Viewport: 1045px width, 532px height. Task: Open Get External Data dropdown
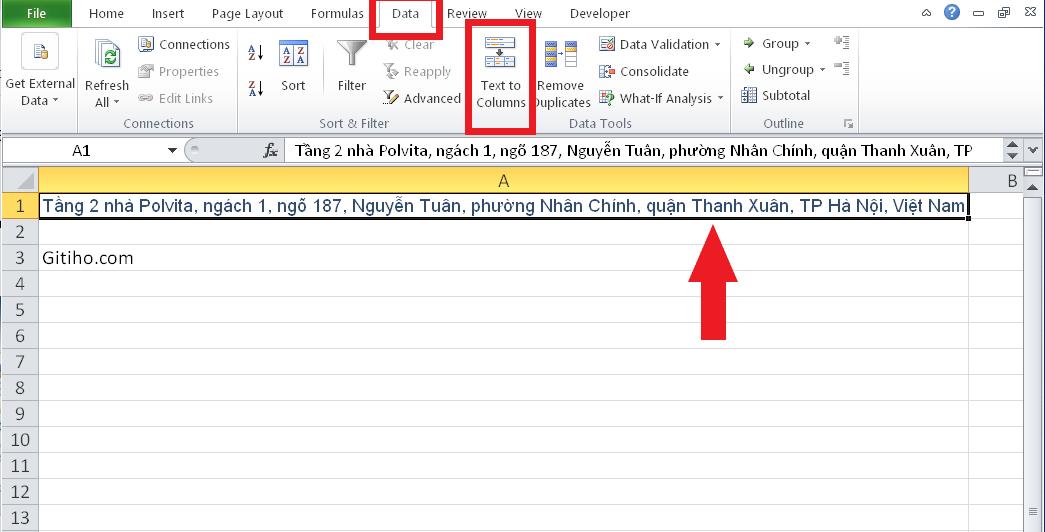pyautogui.click(x=40, y=70)
